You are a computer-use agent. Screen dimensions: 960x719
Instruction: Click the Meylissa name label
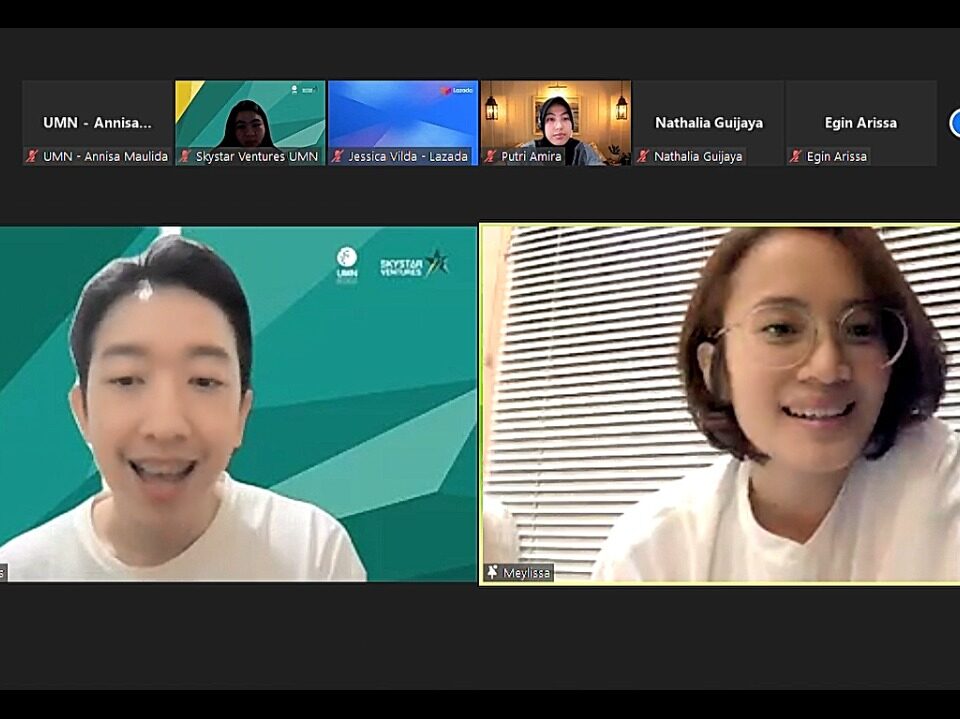[527, 573]
